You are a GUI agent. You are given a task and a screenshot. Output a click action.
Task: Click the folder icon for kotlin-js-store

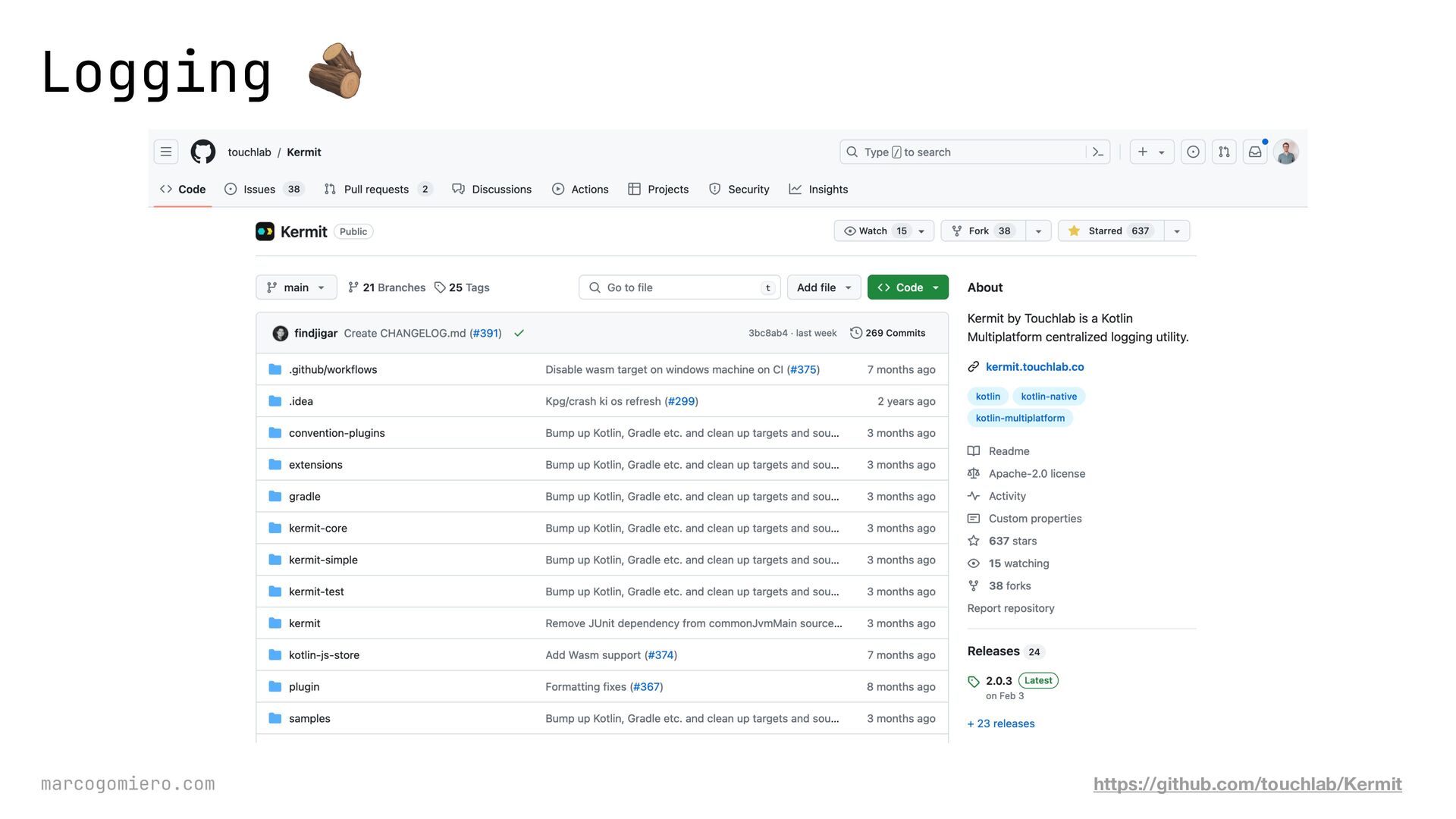[x=275, y=654]
